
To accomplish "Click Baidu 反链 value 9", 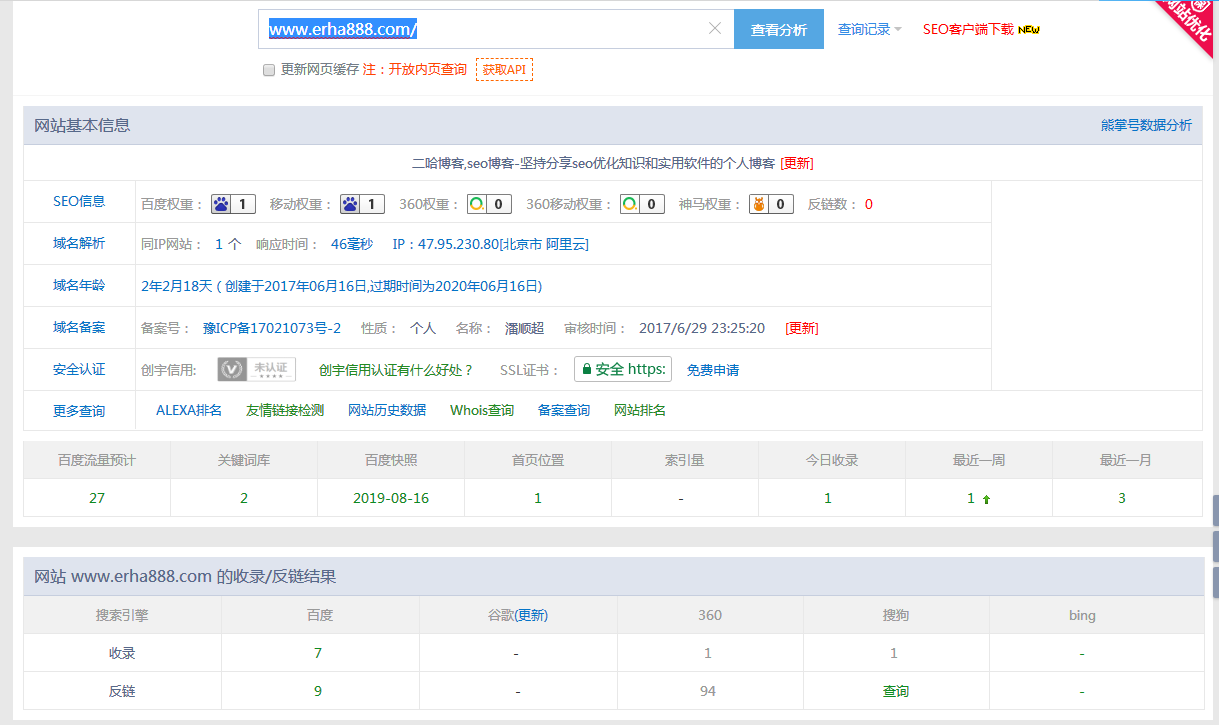I will pos(318,691).
